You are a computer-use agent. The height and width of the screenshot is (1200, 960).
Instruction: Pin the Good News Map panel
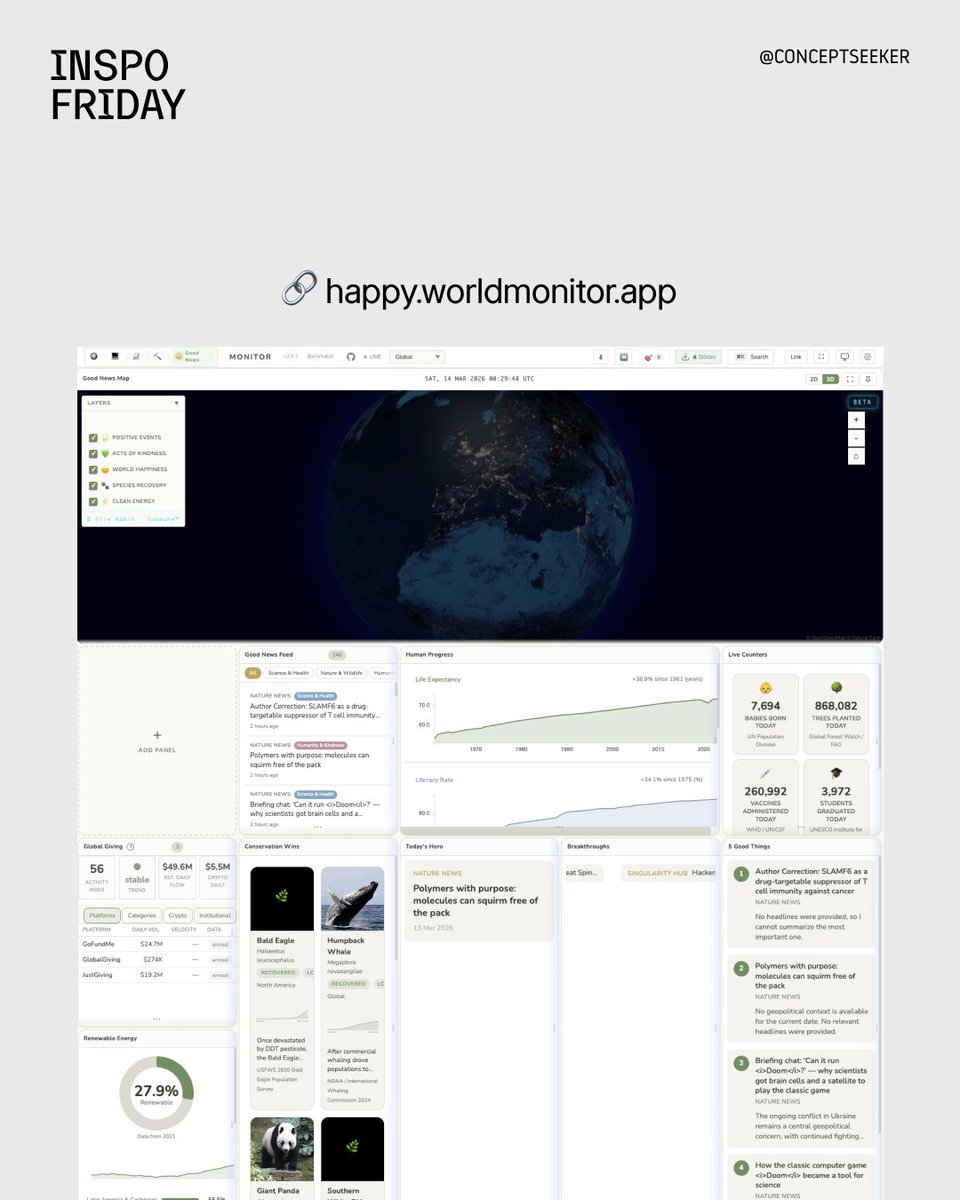pyautogui.click(x=868, y=379)
